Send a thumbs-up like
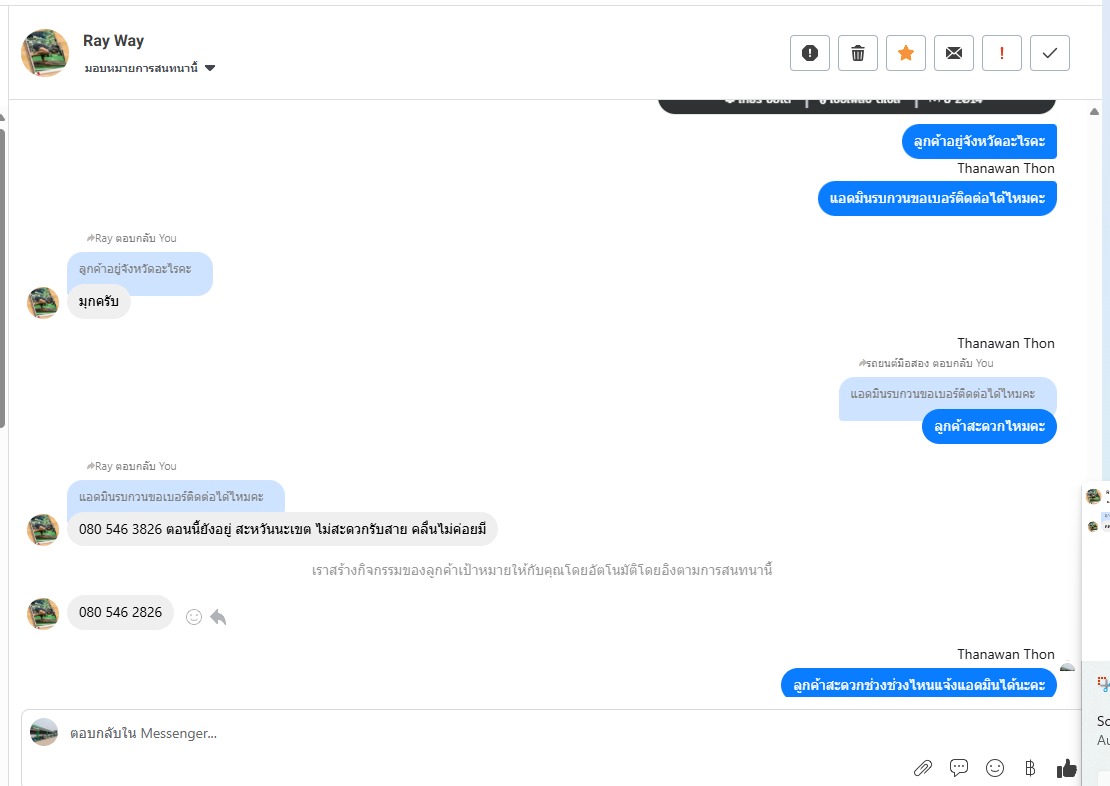Viewport: 1110px width, 786px height. pyautogui.click(x=1066, y=768)
